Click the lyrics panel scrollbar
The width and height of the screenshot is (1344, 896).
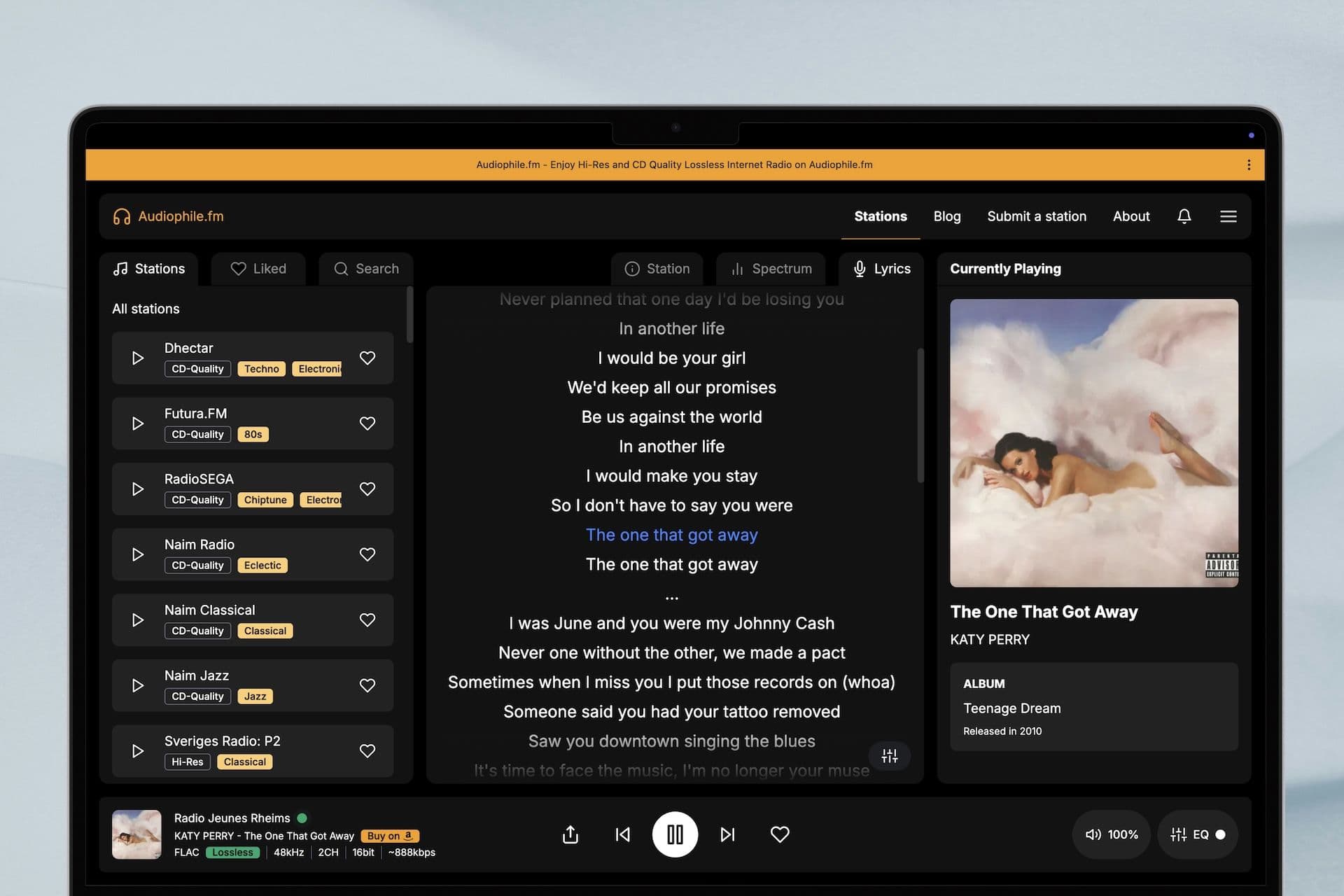point(920,415)
